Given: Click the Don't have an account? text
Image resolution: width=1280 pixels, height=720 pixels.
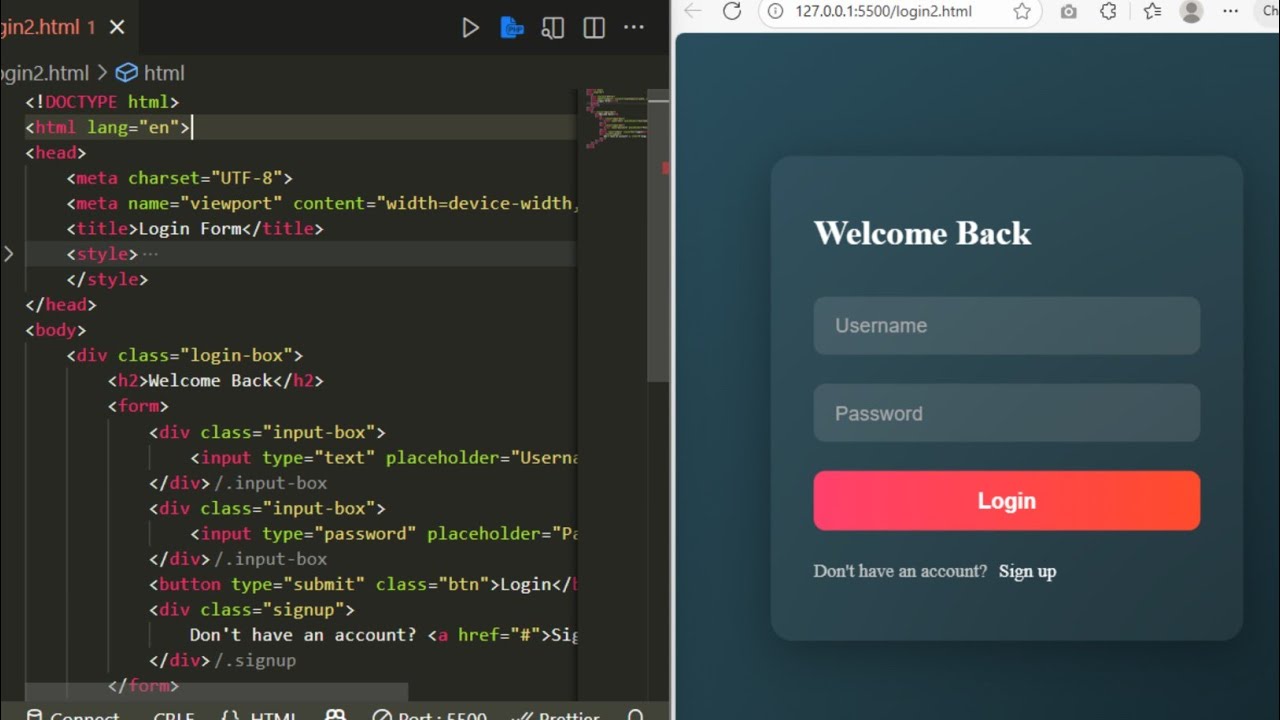Looking at the screenshot, I should [900, 572].
